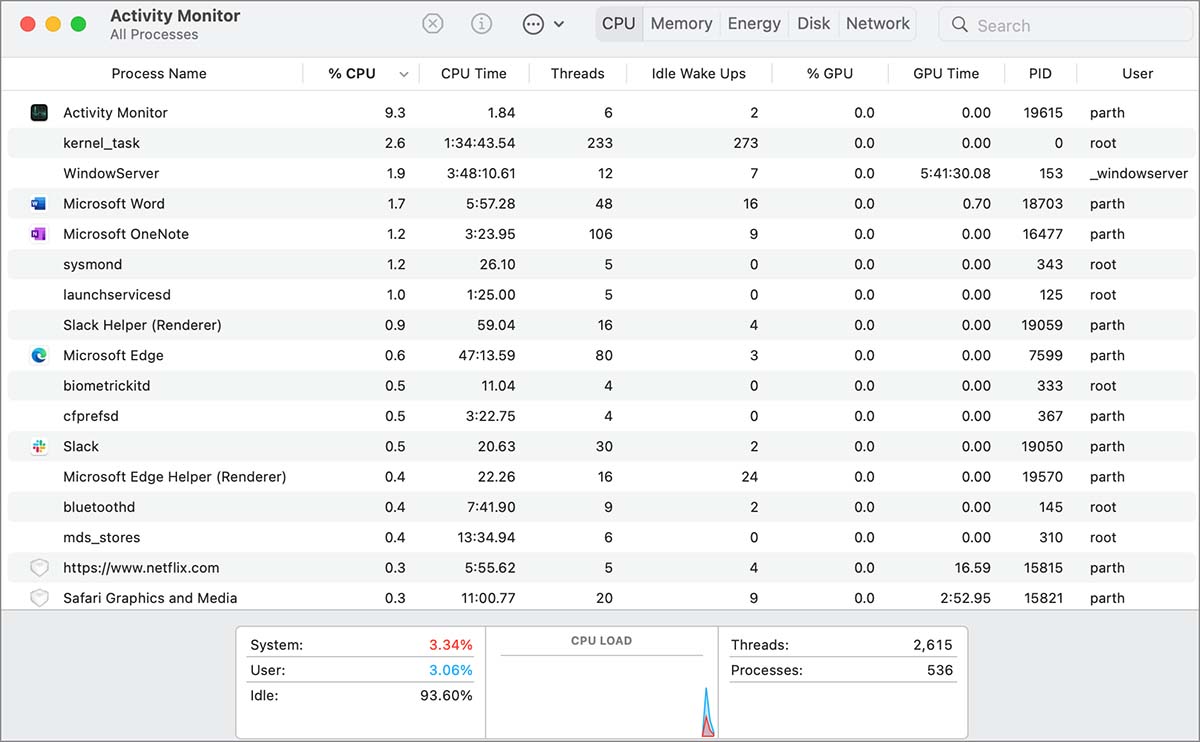The image size is (1200, 742).
Task: Expand the chevron beside the ellipsis button
Action: pos(558,24)
